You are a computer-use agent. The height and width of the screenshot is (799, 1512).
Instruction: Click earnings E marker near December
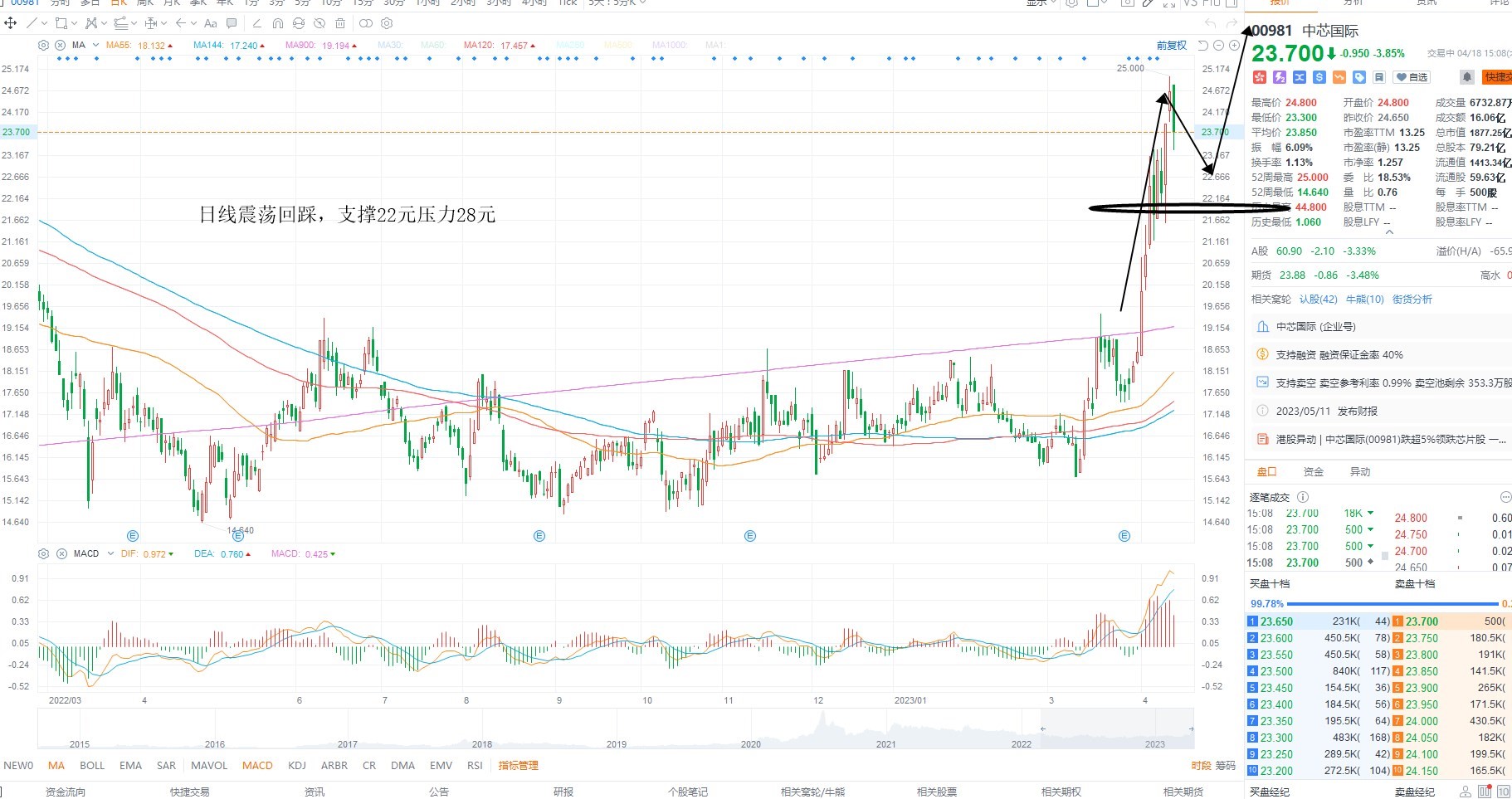pyautogui.click(x=750, y=536)
